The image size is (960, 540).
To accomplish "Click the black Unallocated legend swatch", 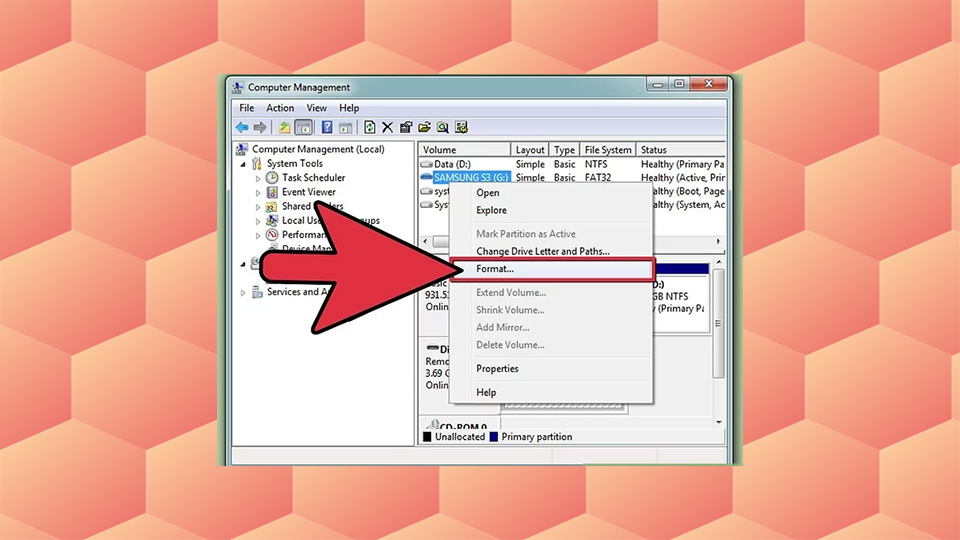I will coord(427,437).
